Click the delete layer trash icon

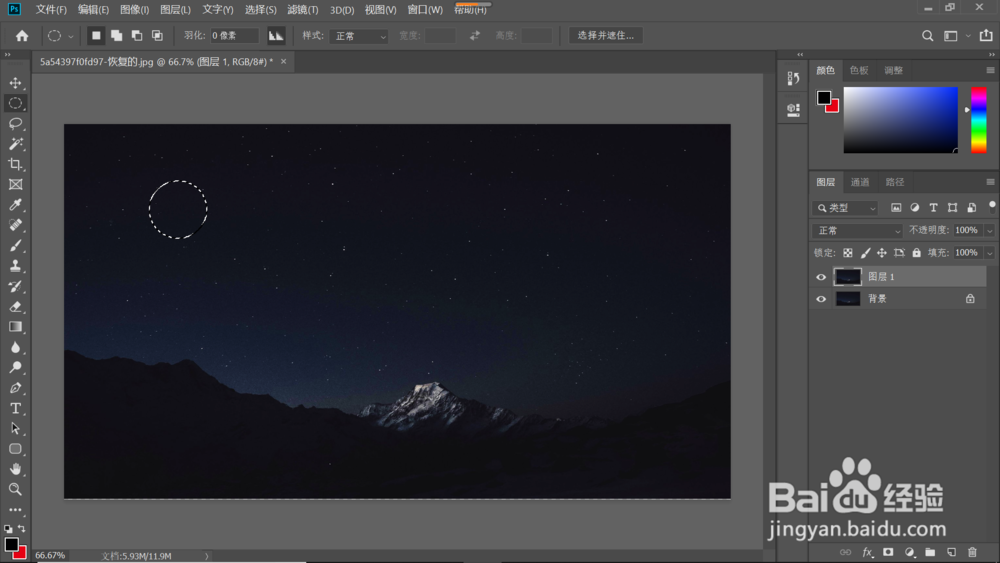pyautogui.click(x=972, y=552)
